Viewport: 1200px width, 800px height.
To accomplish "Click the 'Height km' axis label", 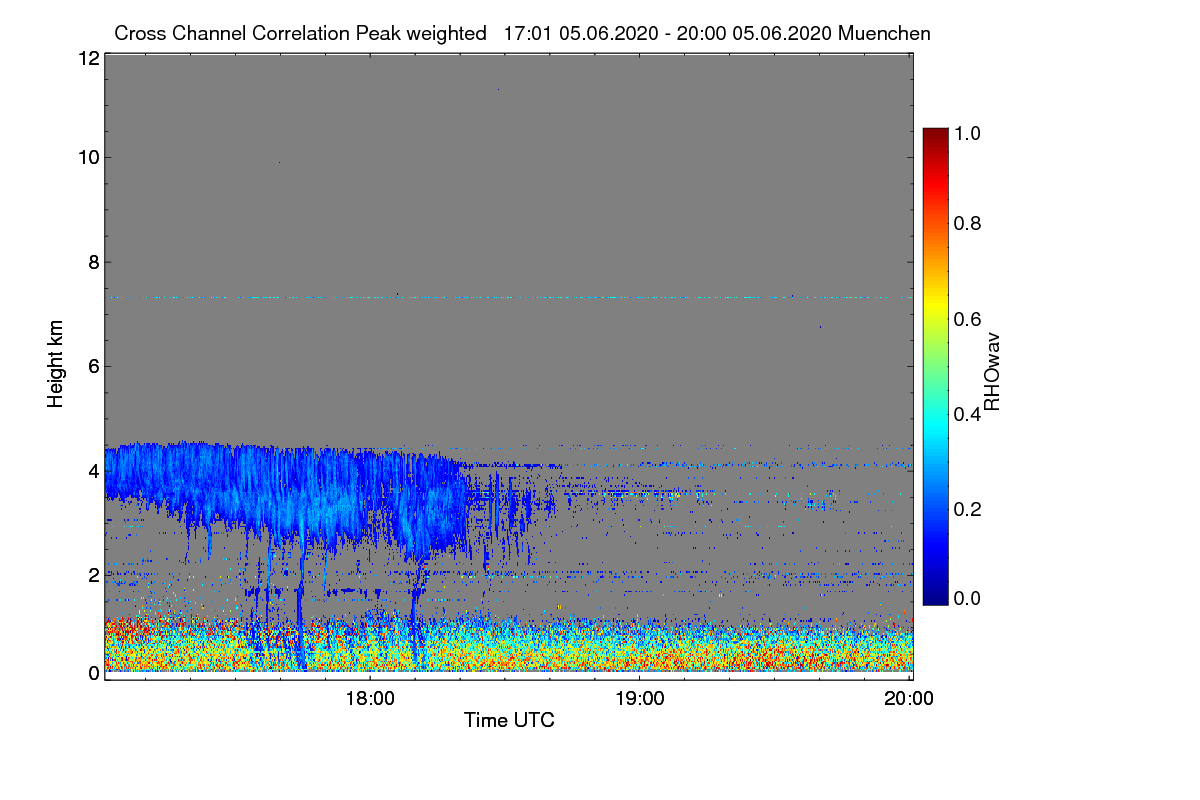I will pyautogui.click(x=56, y=365).
